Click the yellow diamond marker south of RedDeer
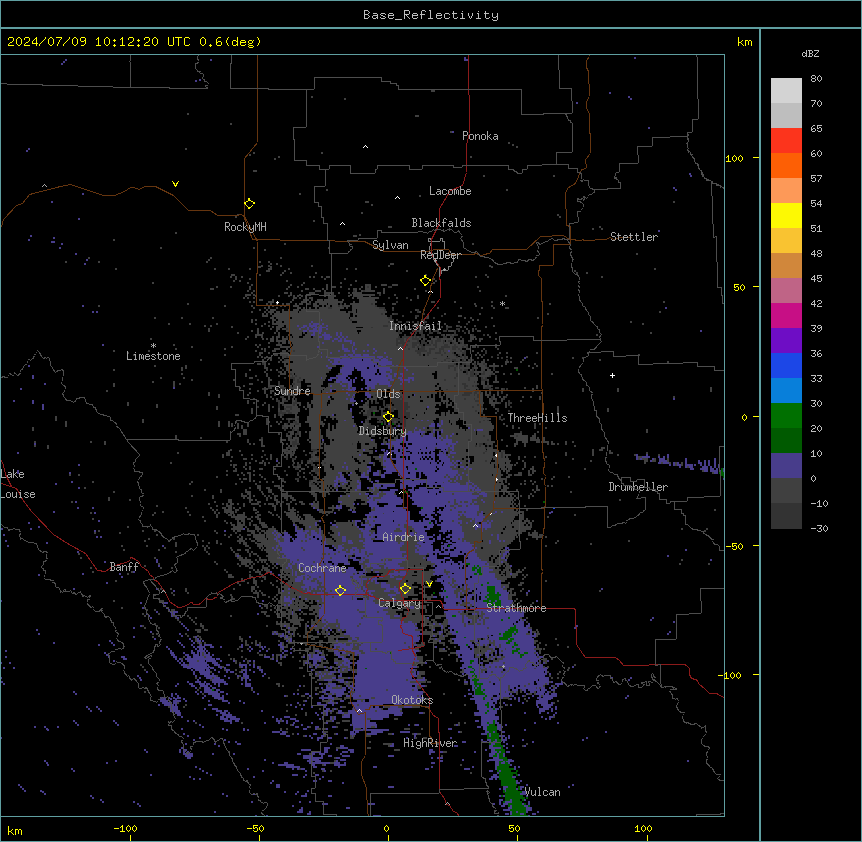The height and width of the screenshot is (842, 862). (x=426, y=281)
